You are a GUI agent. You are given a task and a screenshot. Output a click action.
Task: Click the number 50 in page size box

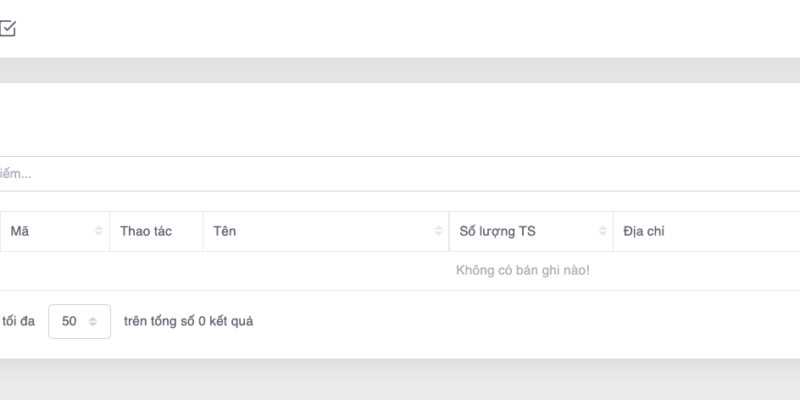tap(69, 322)
